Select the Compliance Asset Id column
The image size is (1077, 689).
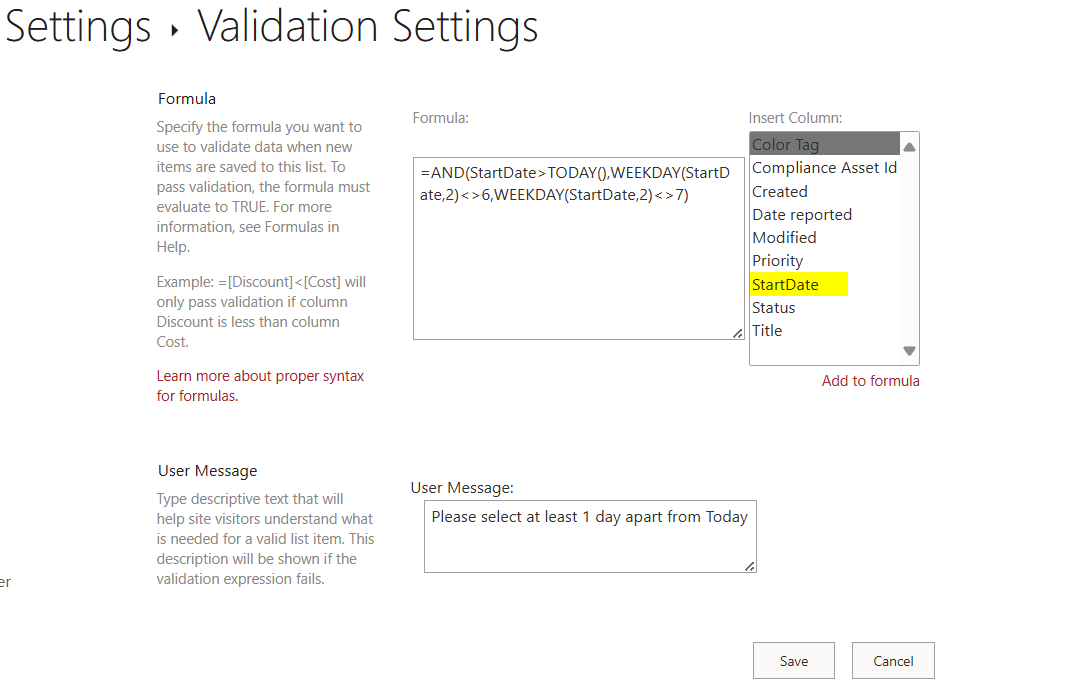(824, 168)
